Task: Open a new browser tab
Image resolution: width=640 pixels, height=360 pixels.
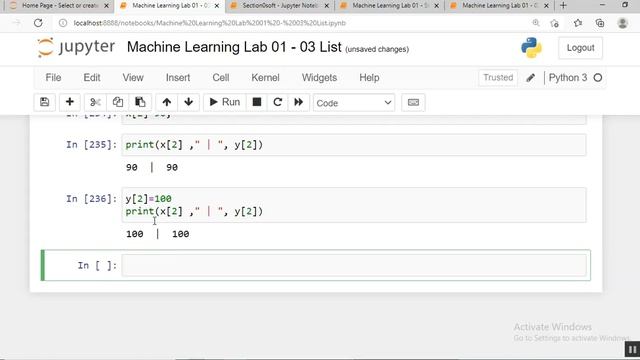Action: pos(563,6)
